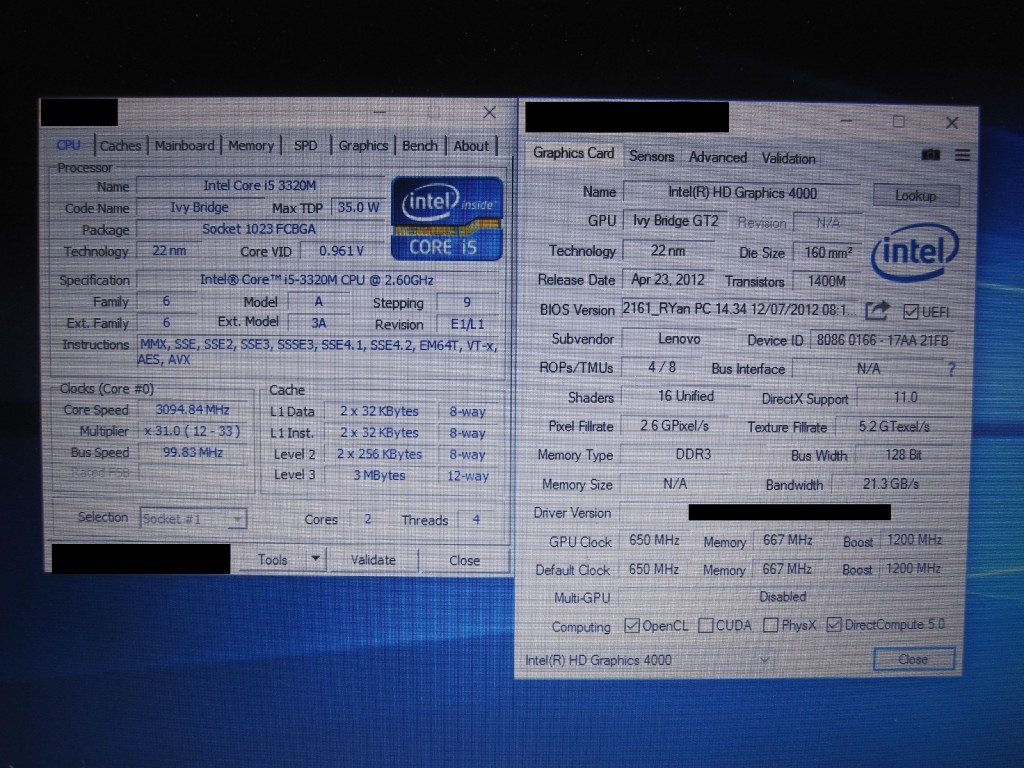Click the Bus Interface question mark
This screenshot has height=768, width=1024.
coord(952,370)
